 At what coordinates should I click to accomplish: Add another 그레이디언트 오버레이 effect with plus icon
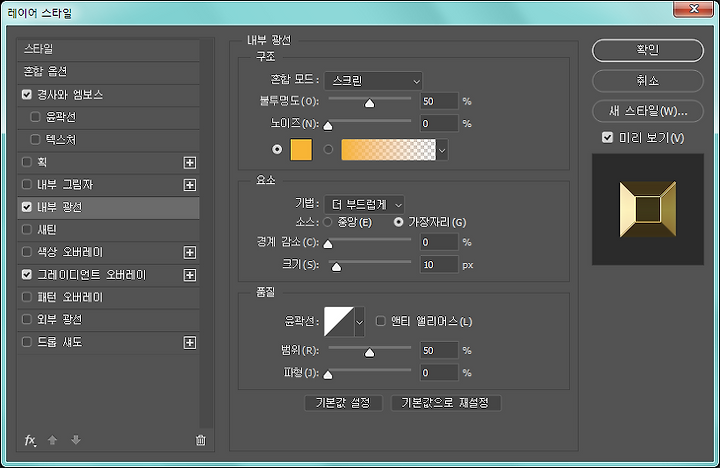(190, 275)
